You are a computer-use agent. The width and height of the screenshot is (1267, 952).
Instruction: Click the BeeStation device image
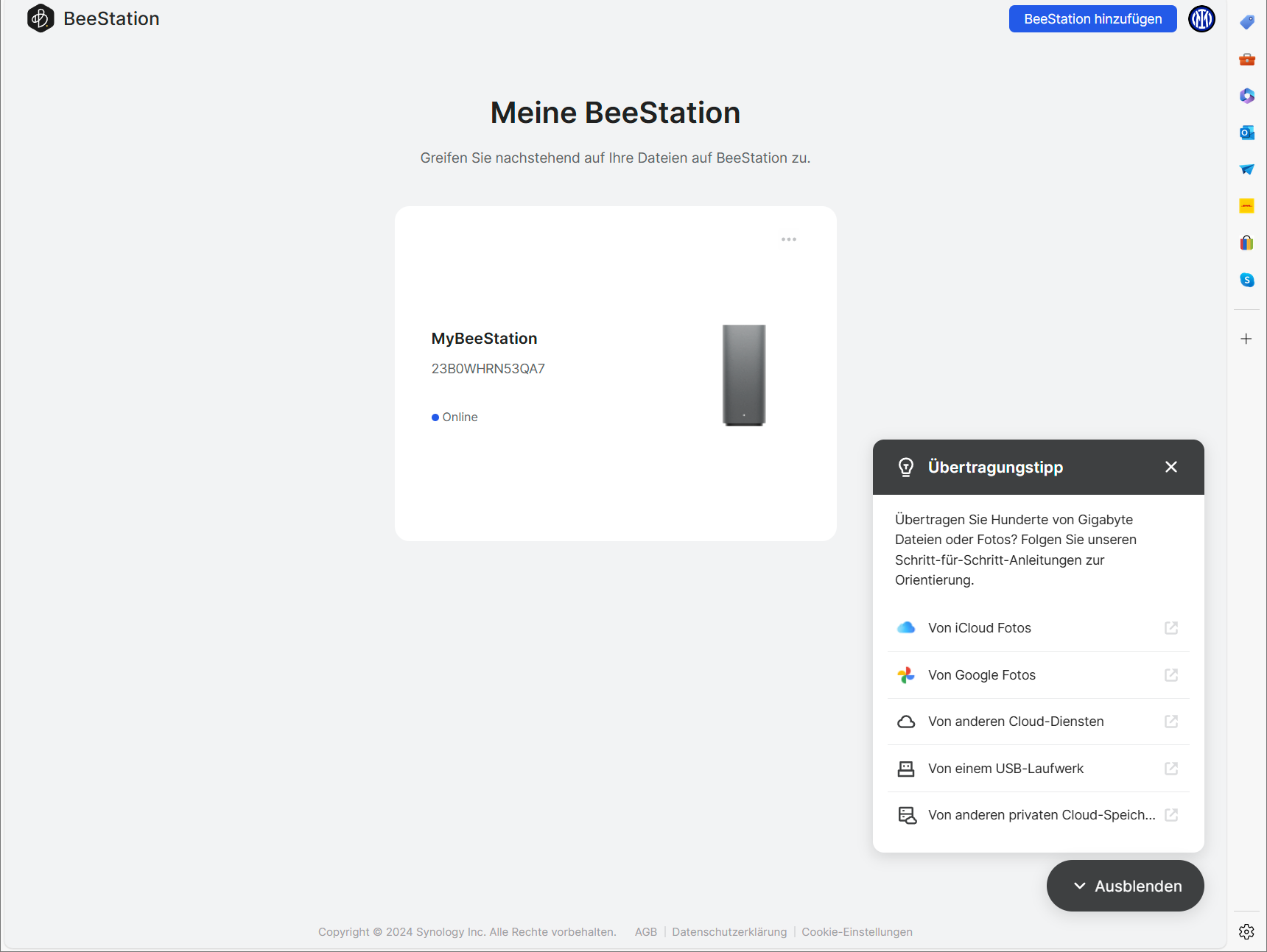coord(744,375)
